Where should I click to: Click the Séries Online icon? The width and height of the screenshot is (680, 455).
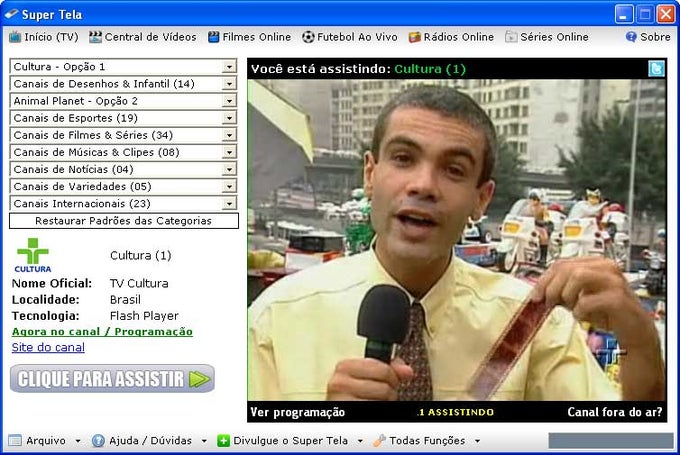pyautogui.click(x=511, y=37)
